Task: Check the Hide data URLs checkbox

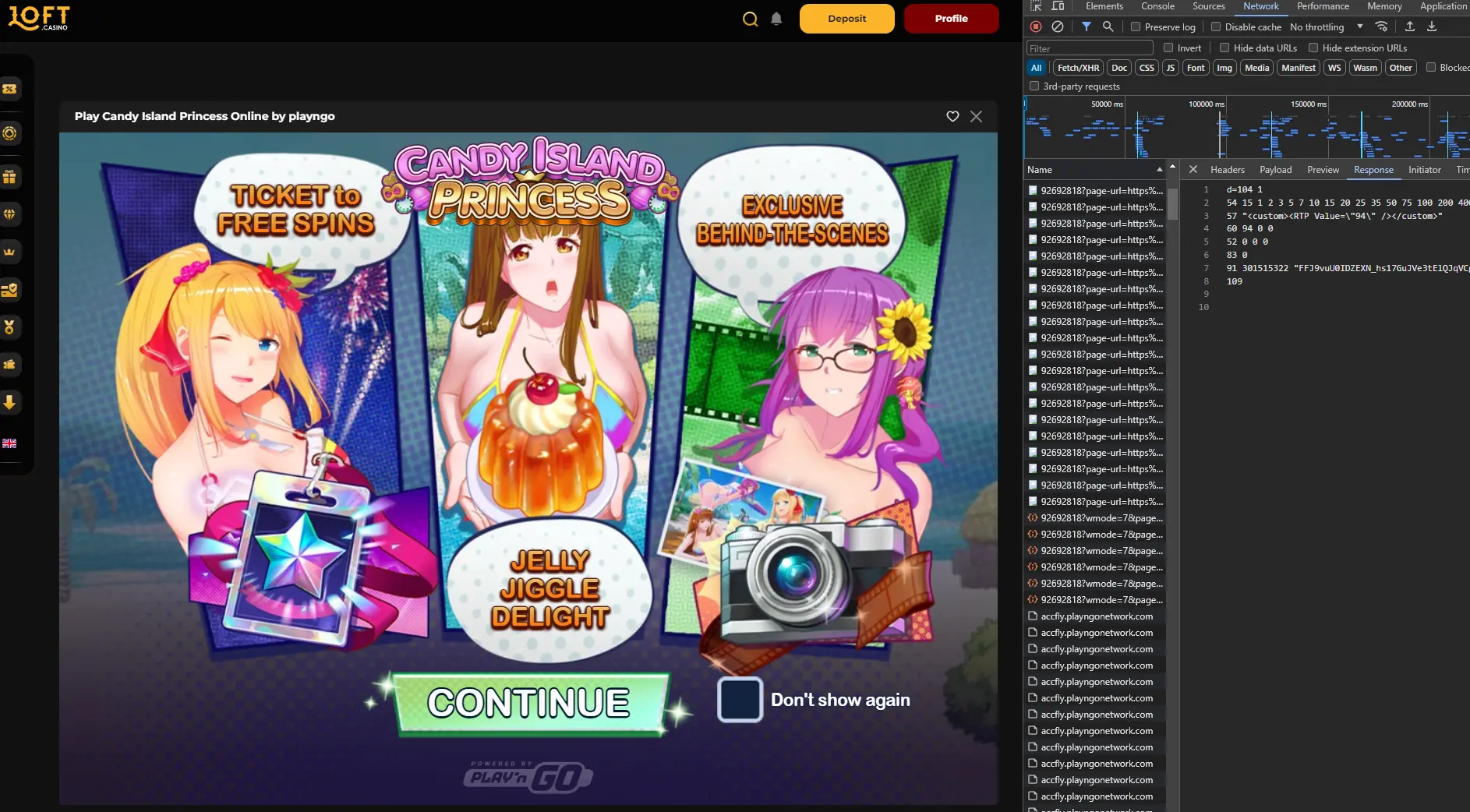Action: click(x=1224, y=48)
